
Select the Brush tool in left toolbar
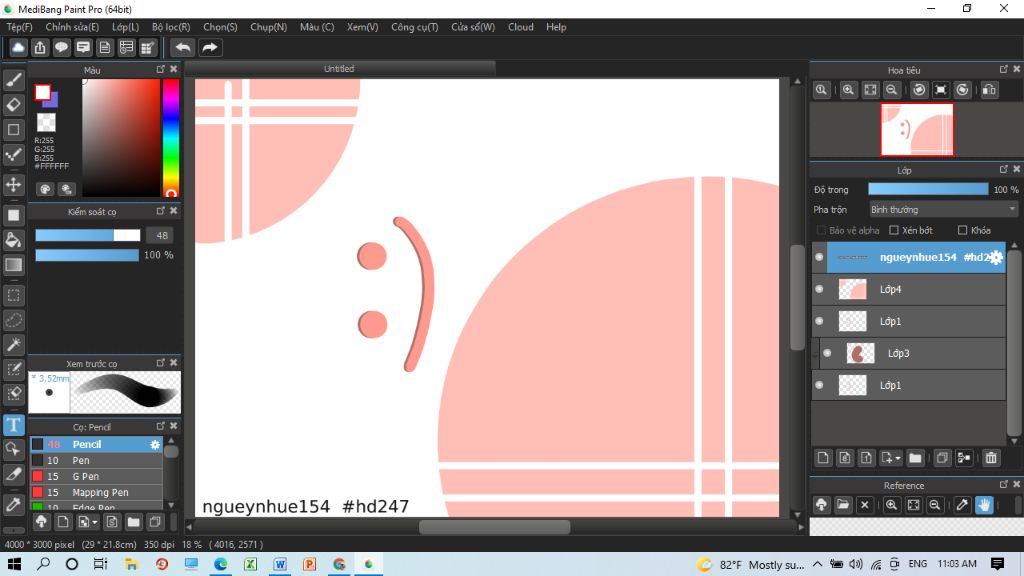point(14,80)
